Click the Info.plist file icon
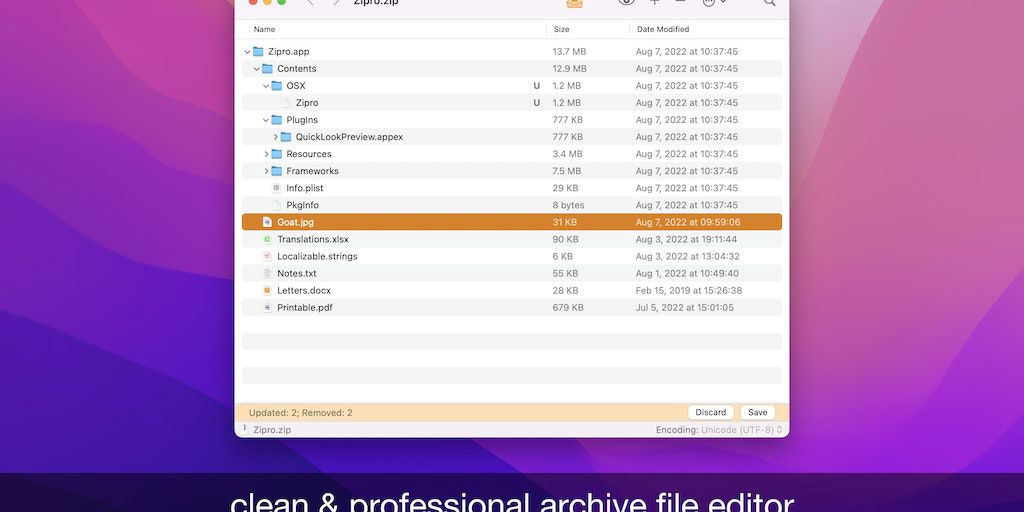 click(276, 188)
